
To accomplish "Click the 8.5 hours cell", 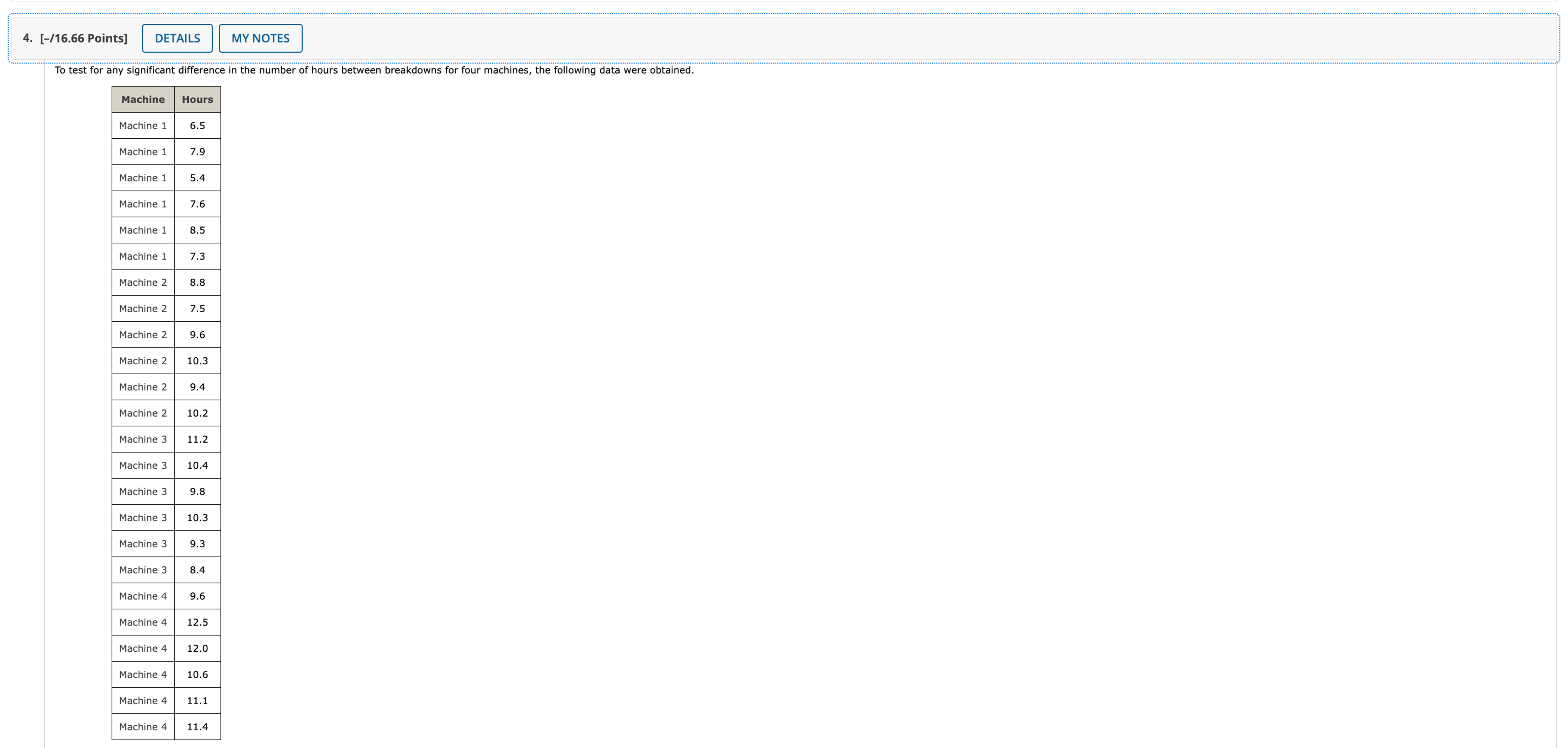I will pos(197,230).
